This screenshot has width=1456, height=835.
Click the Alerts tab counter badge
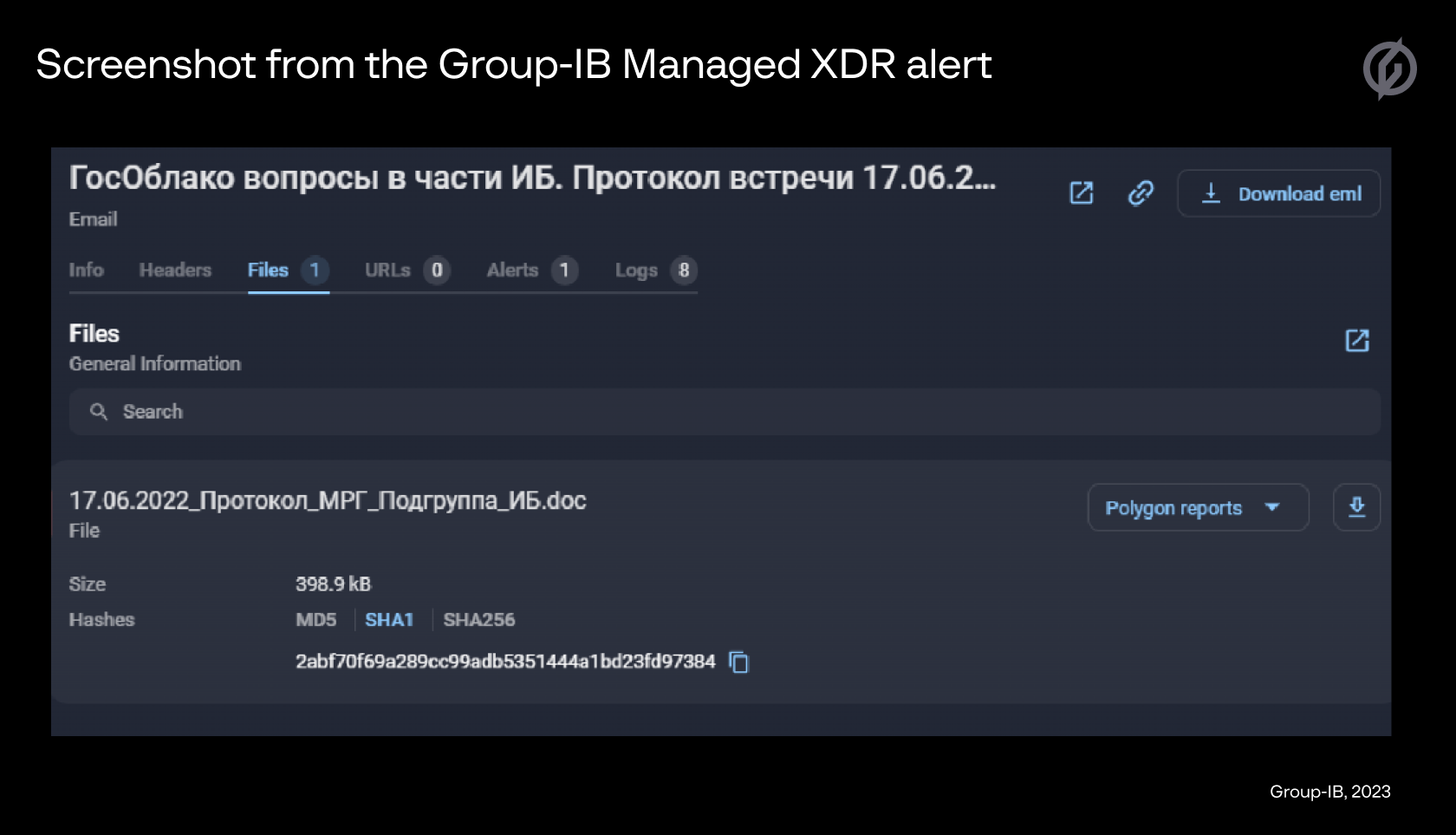click(565, 271)
